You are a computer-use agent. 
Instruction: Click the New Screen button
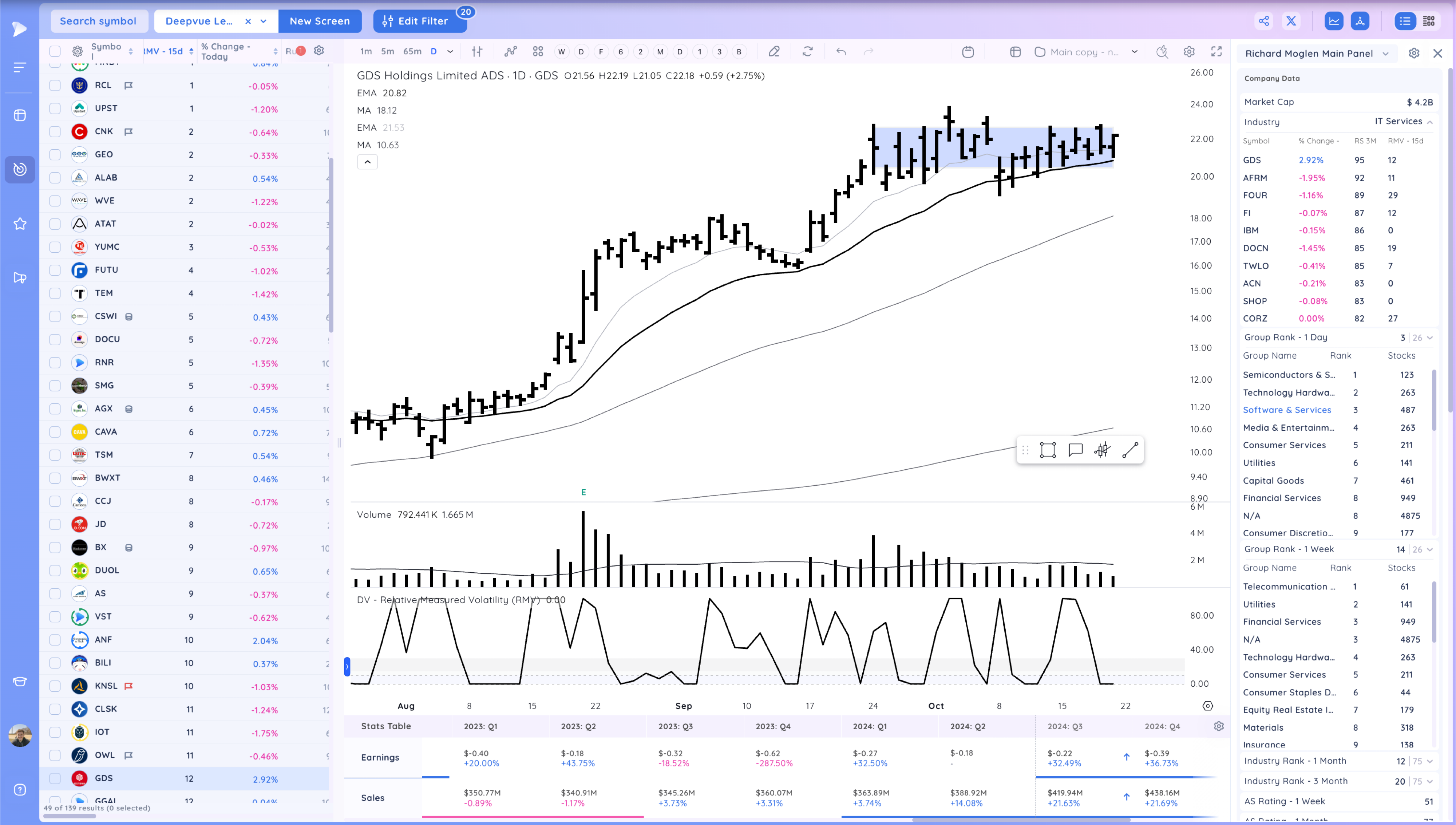pos(319,21)
